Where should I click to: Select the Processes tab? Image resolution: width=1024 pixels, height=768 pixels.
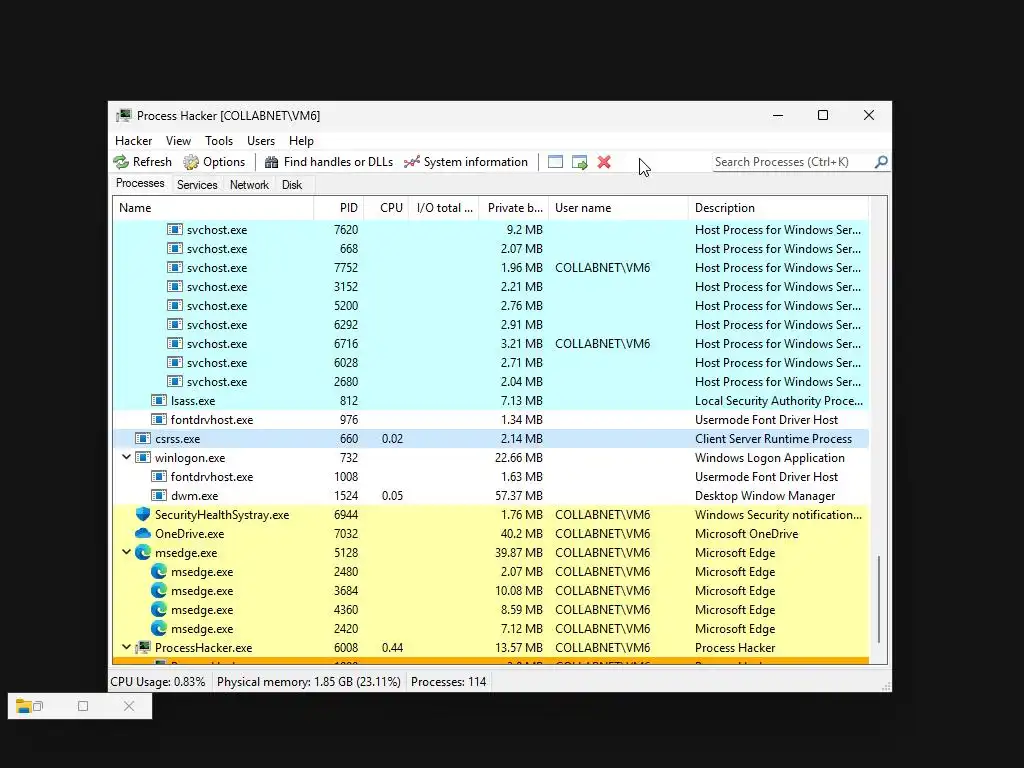point(140,184)
